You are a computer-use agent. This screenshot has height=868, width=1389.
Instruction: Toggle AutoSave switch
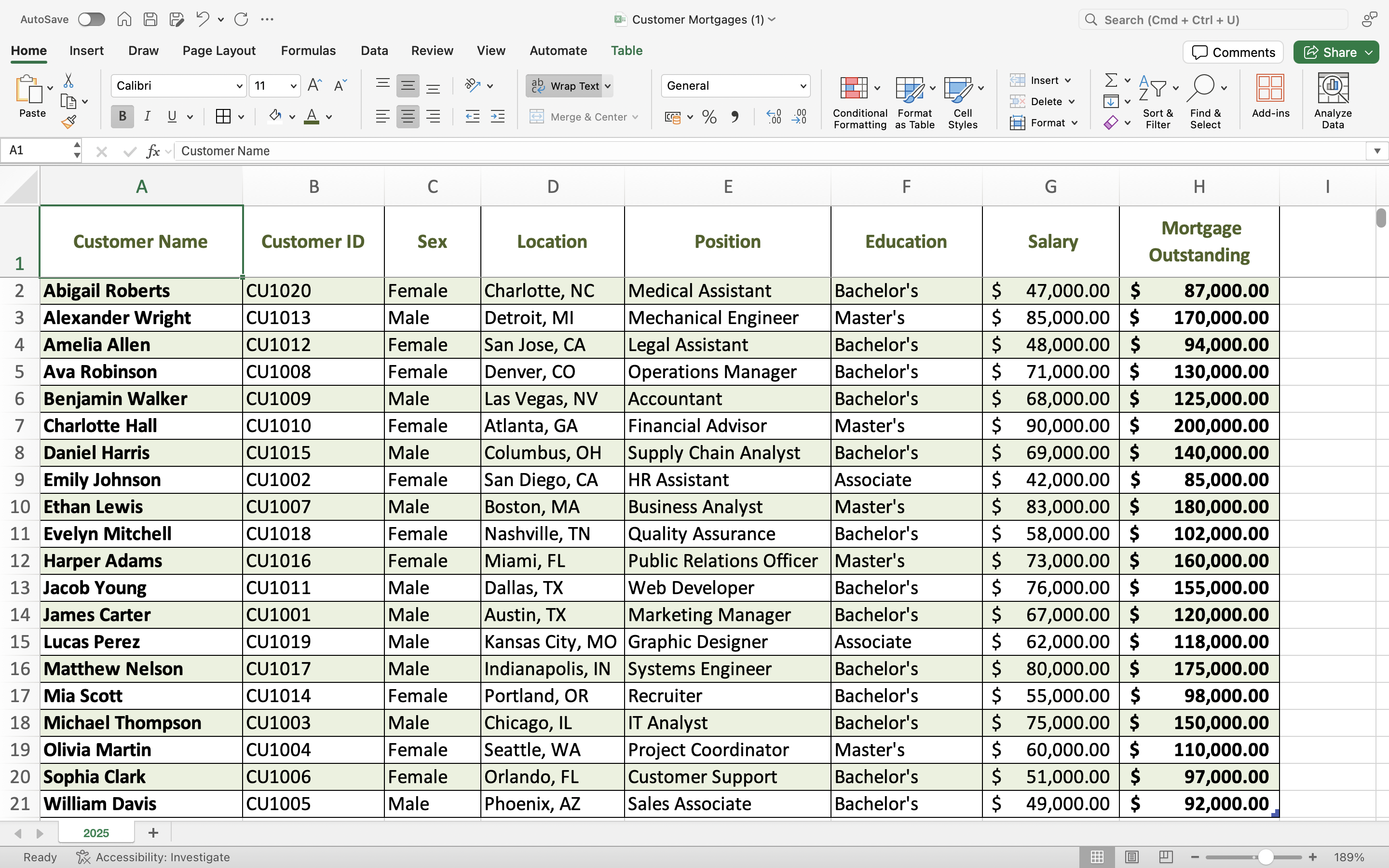click(x=92, y=19)
